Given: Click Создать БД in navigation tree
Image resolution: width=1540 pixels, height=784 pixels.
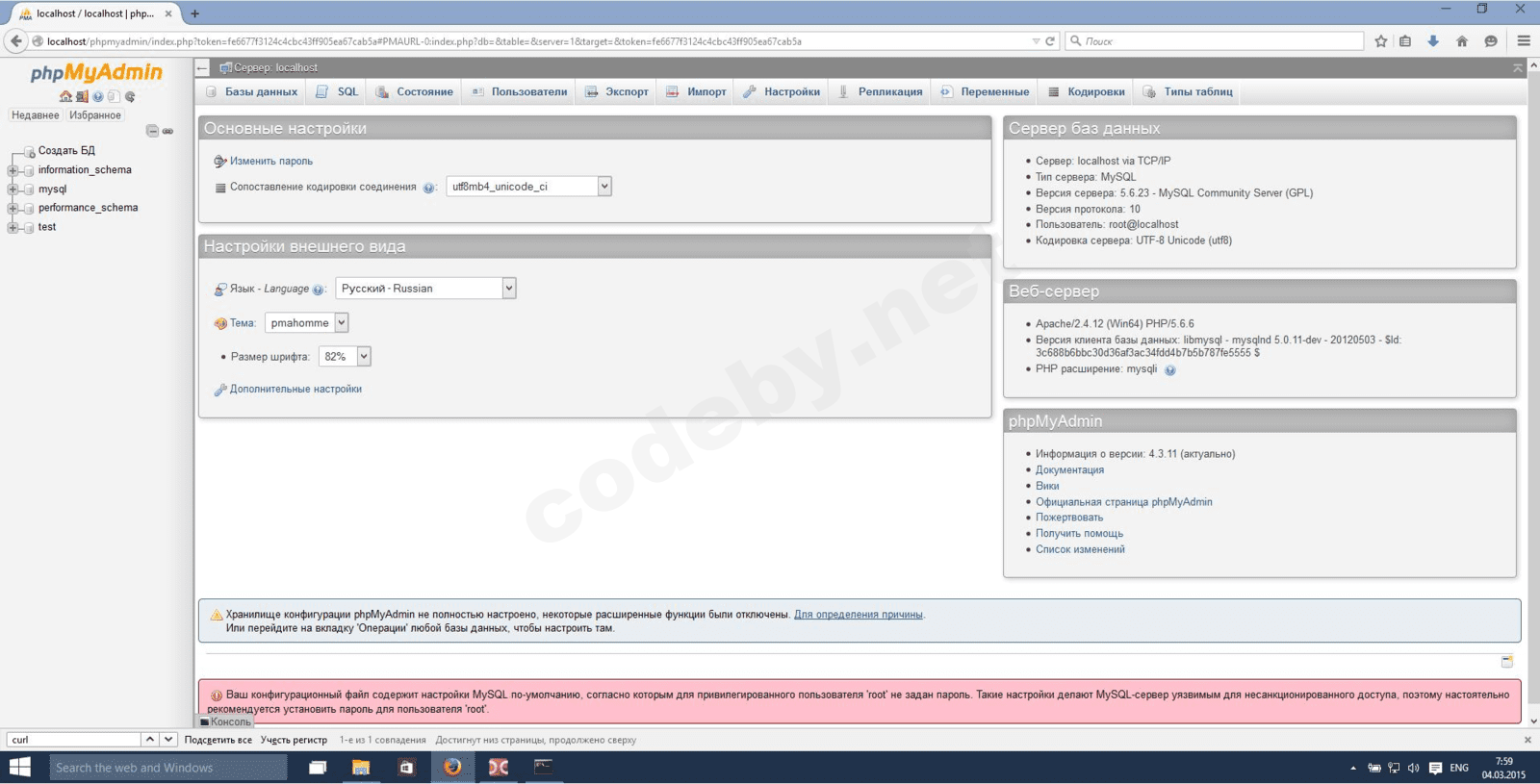Looking at the screenshot, I should tap(66, 151).
